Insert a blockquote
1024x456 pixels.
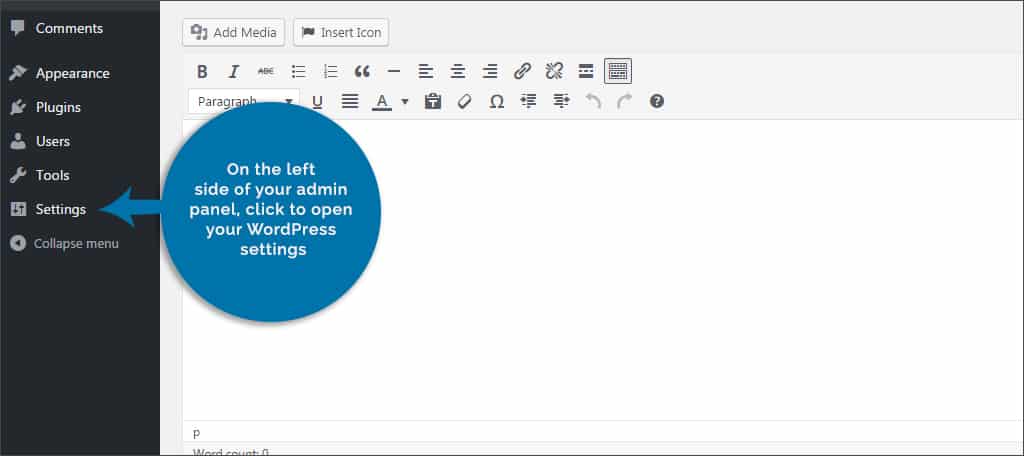(362, 71)
